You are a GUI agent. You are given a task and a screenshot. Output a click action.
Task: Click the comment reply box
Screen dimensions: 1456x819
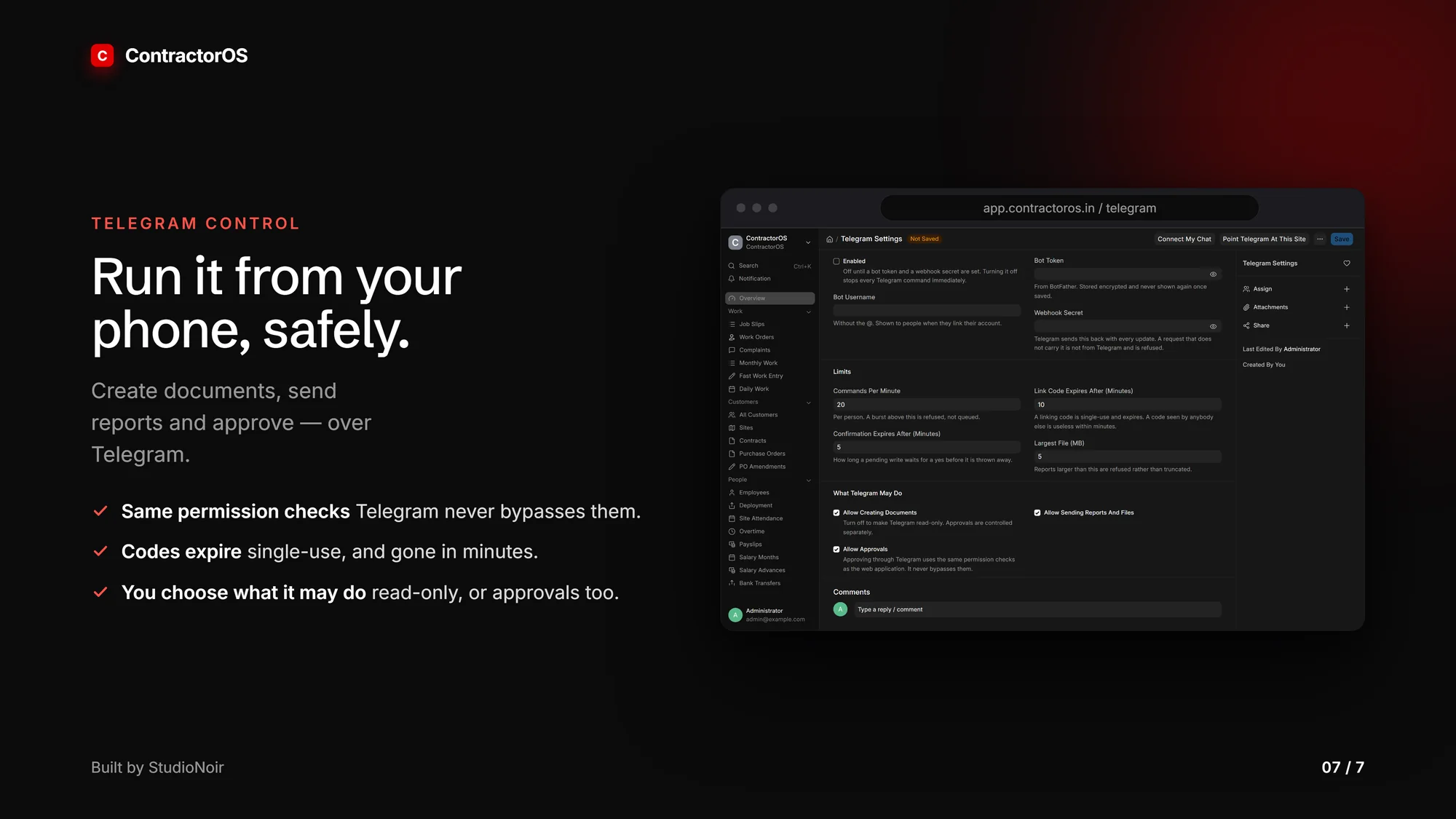click(1037, 609)
